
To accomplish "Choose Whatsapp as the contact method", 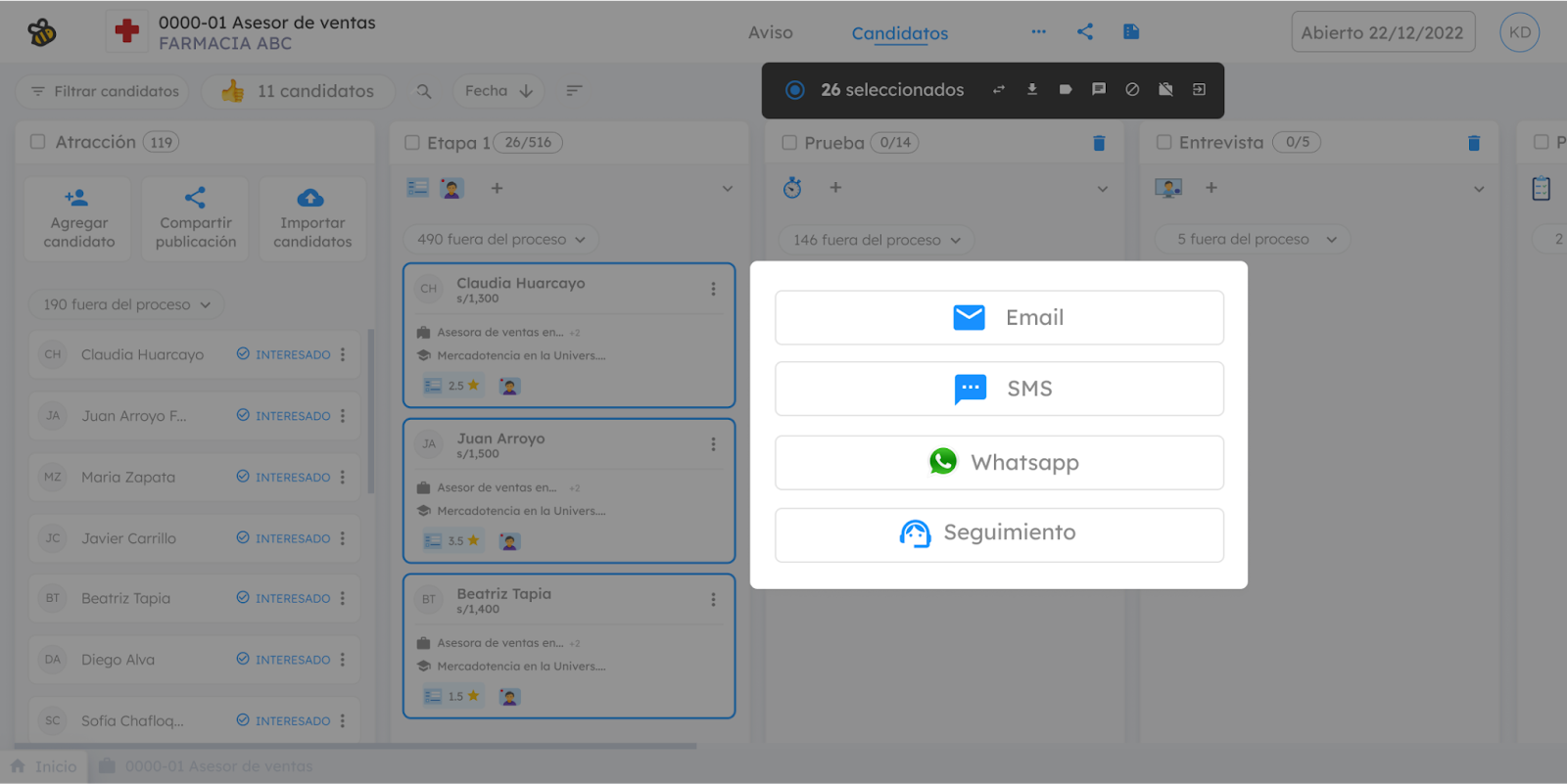I will (x=999, y=462).
